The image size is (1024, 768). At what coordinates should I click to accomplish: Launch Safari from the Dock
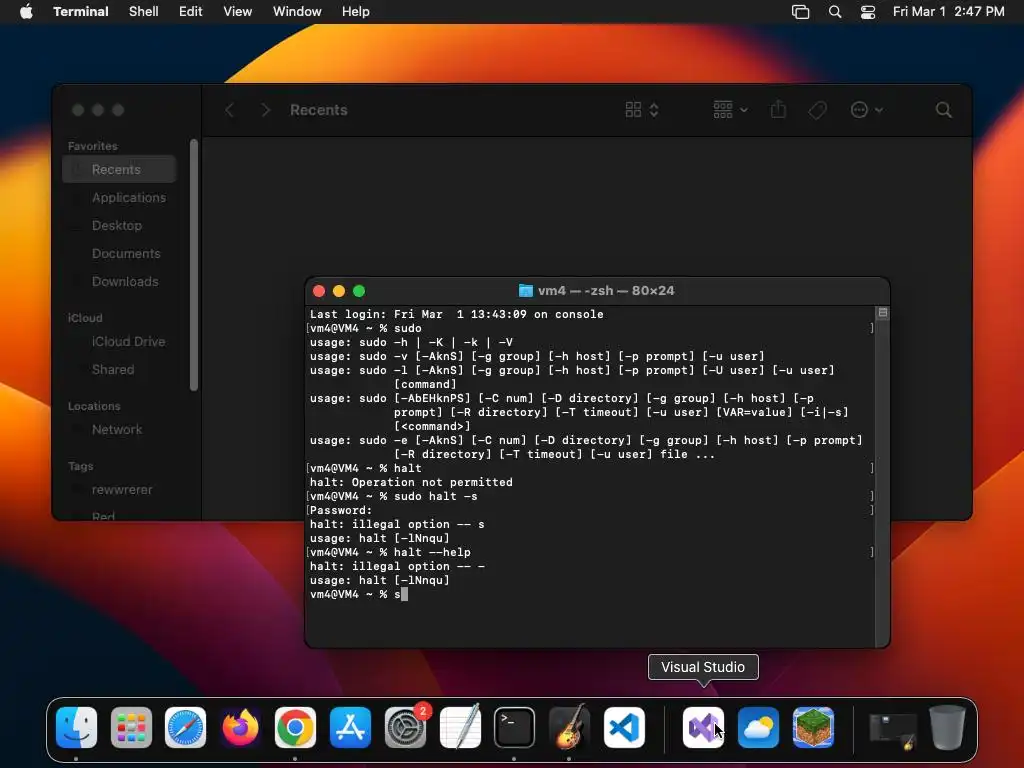[x=185, y=727]
